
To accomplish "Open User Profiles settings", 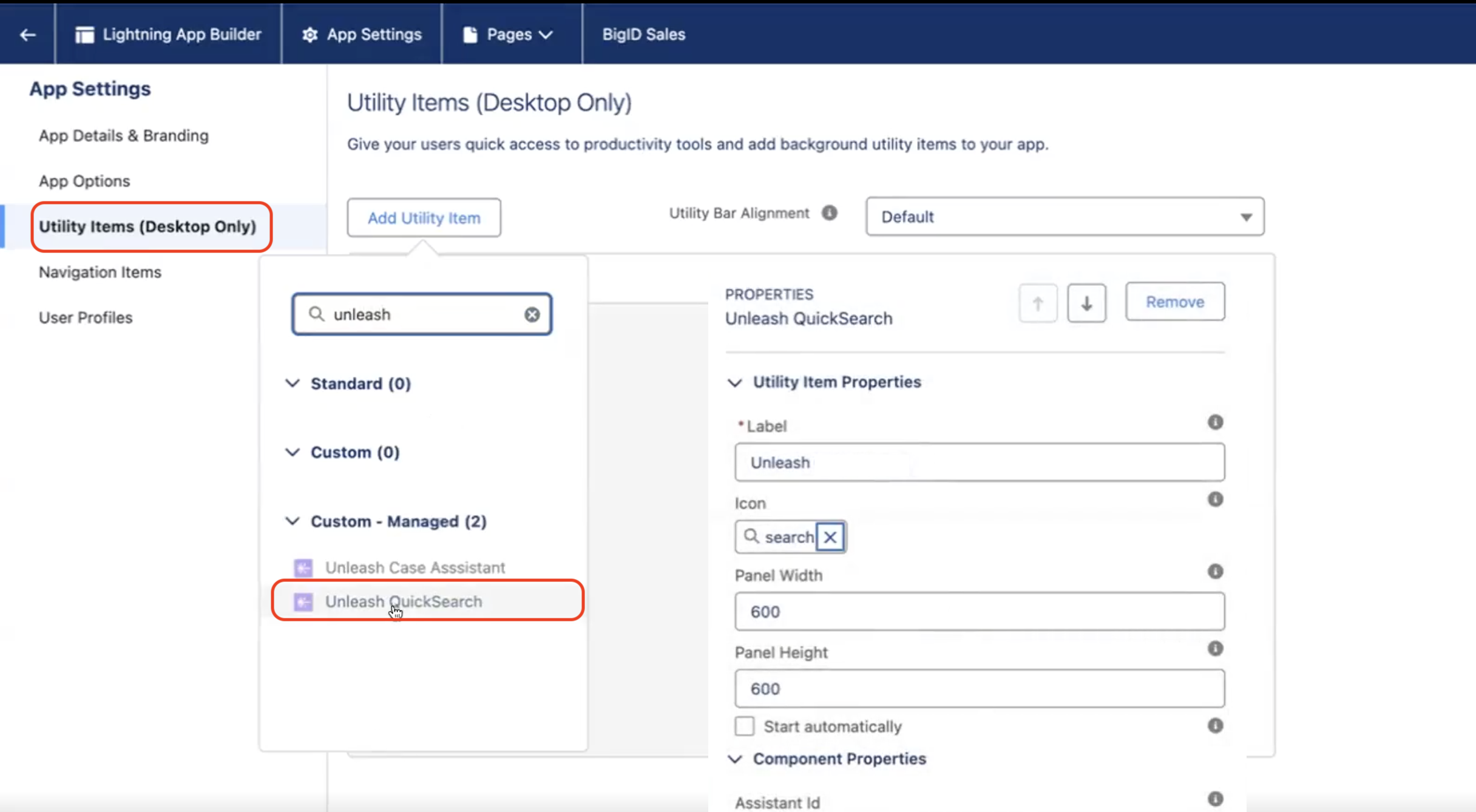I will click(x=86, y=317).
